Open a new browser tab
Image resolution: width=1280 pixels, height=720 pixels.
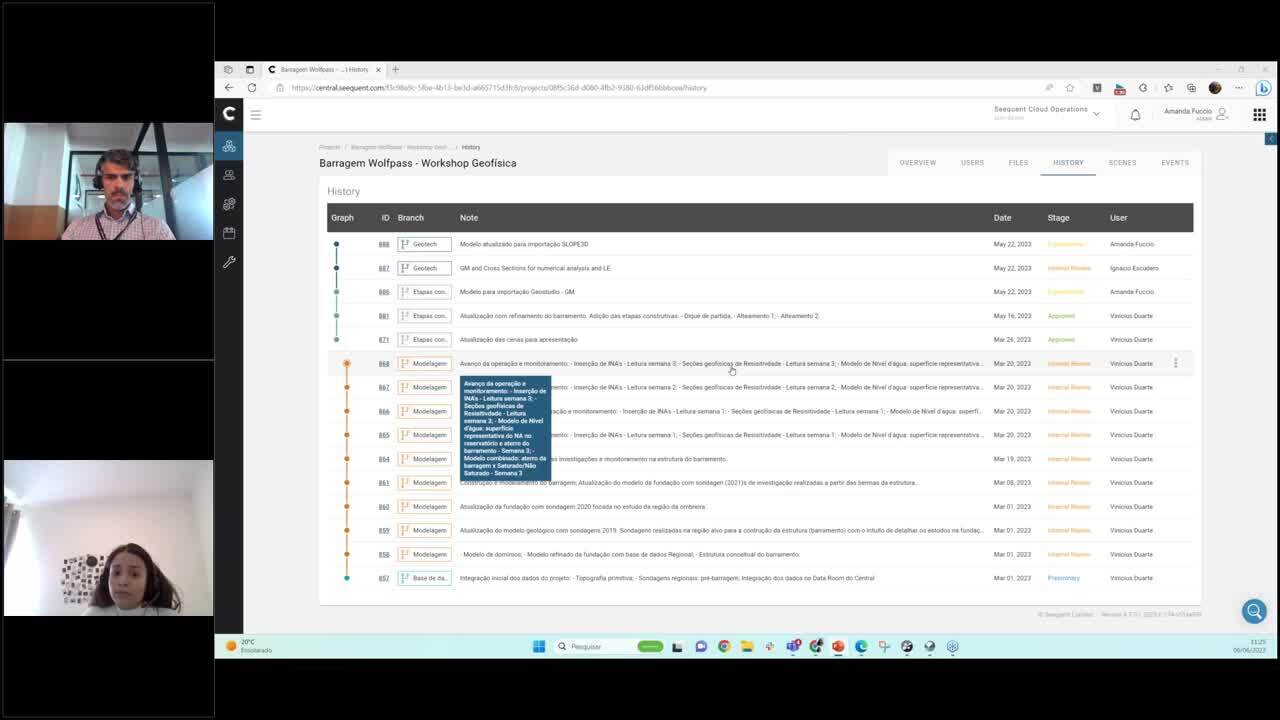tap(395, 70)
